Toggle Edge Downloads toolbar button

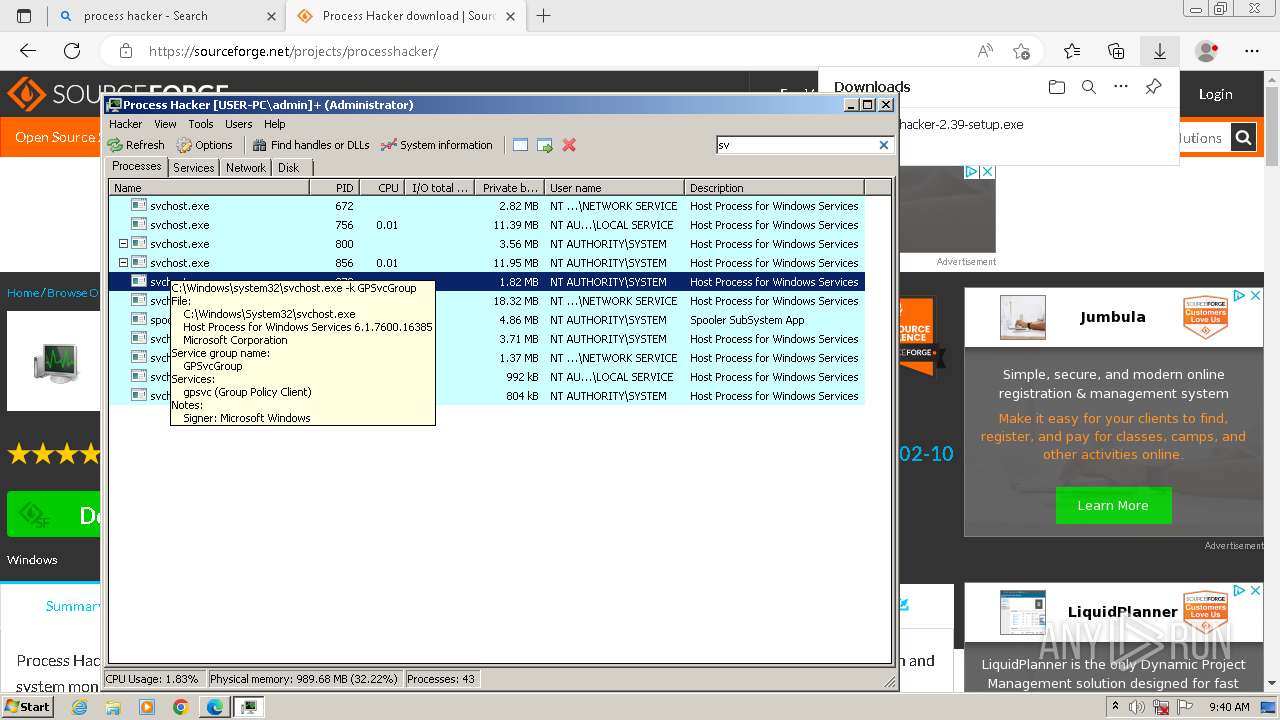click(x=1160, y=51)
